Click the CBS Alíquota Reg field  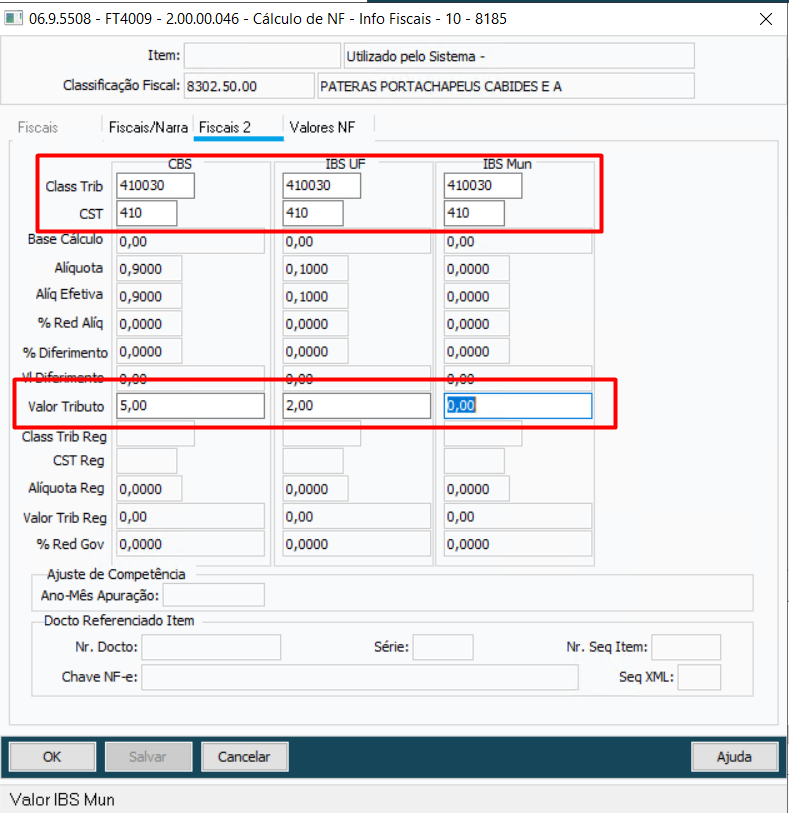pyautogui.click(x=149, y=488)
